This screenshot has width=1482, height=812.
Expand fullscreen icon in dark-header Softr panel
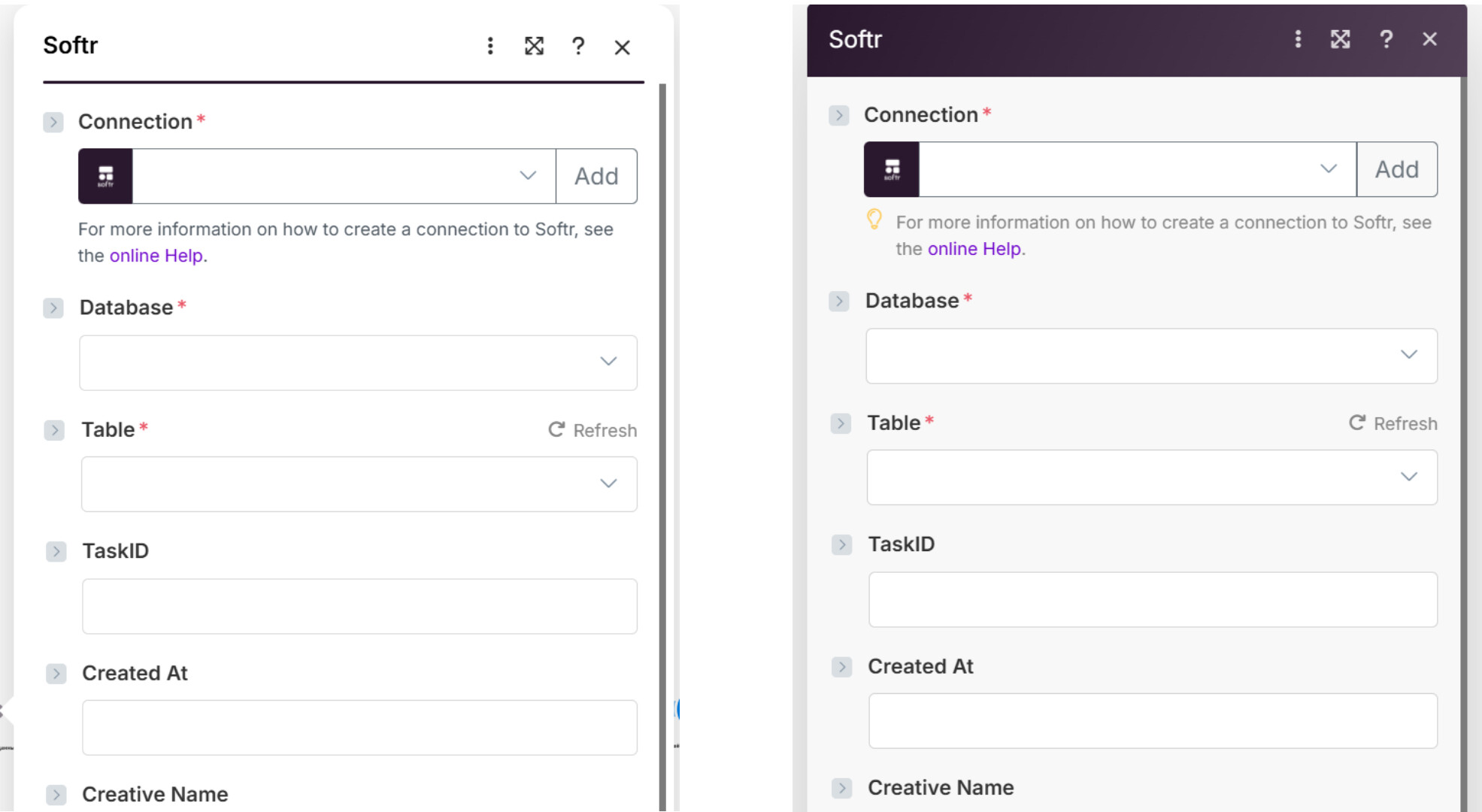click(x=1340, y=39)
